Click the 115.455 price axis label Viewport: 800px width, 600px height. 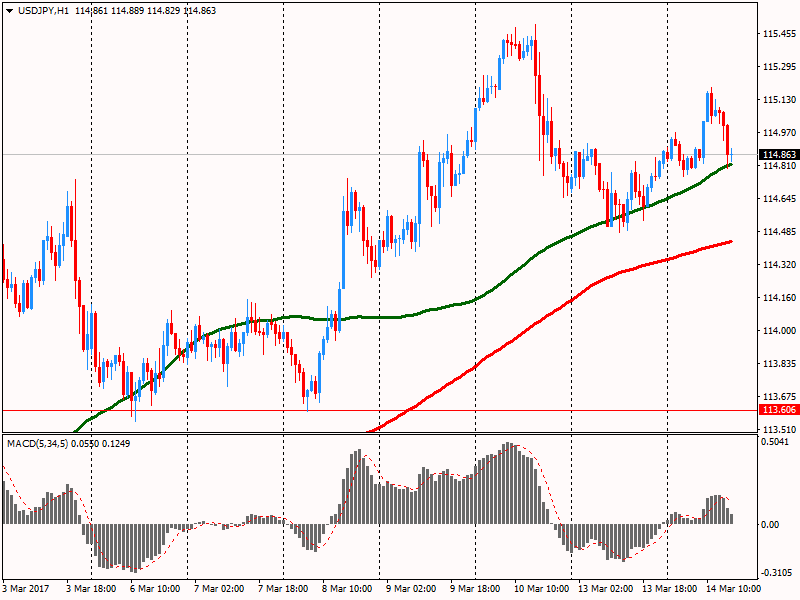(779, 34)
